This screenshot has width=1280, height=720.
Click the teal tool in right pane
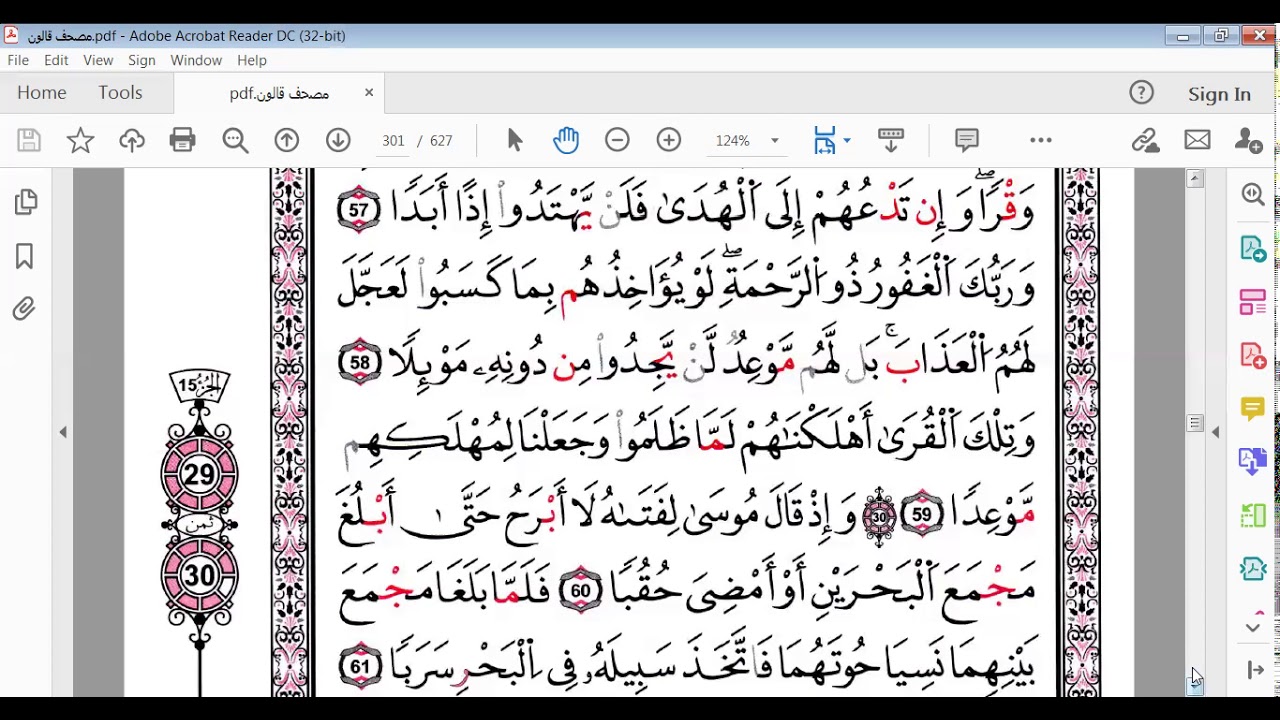click(1253, 569)
